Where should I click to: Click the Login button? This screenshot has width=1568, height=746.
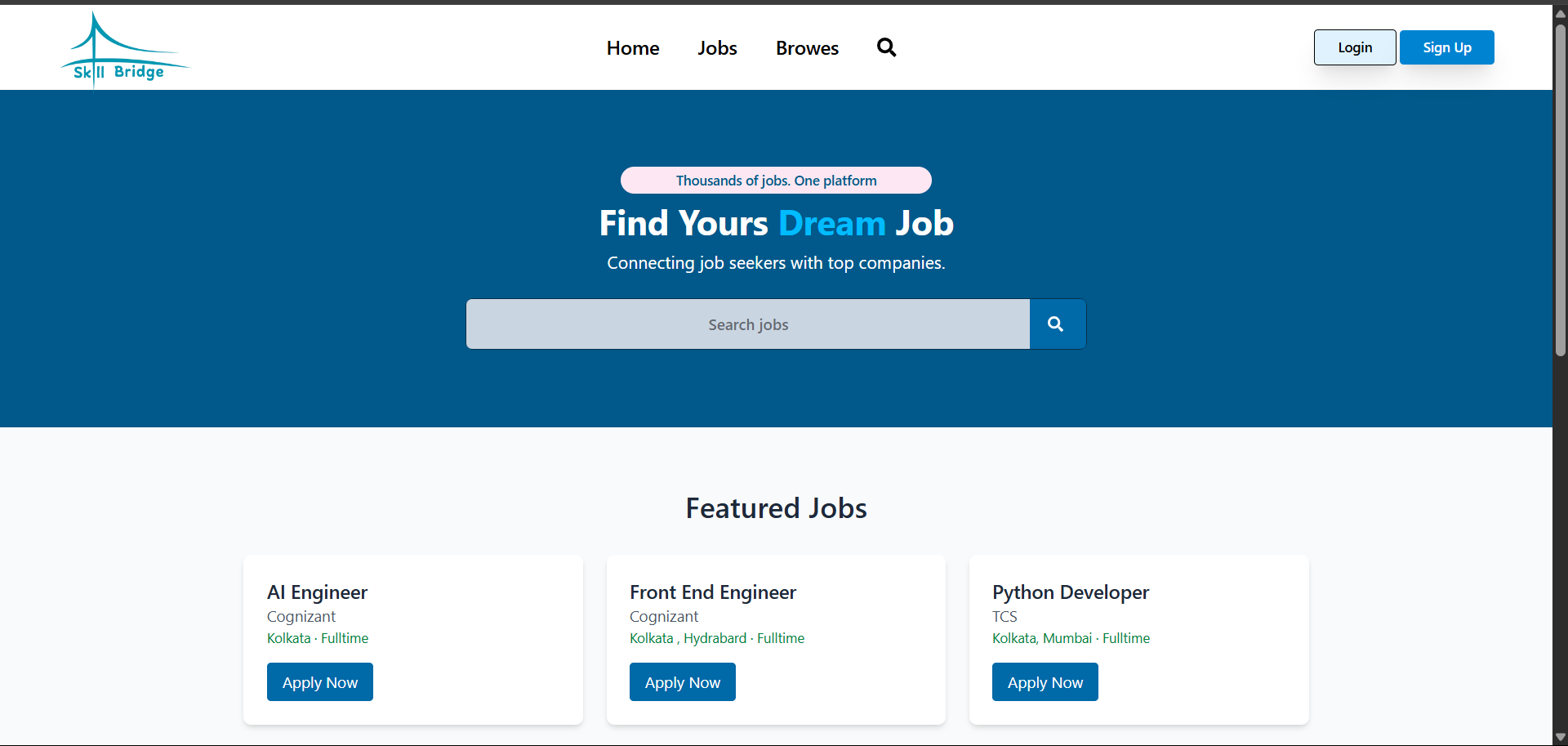[1354, 47]
